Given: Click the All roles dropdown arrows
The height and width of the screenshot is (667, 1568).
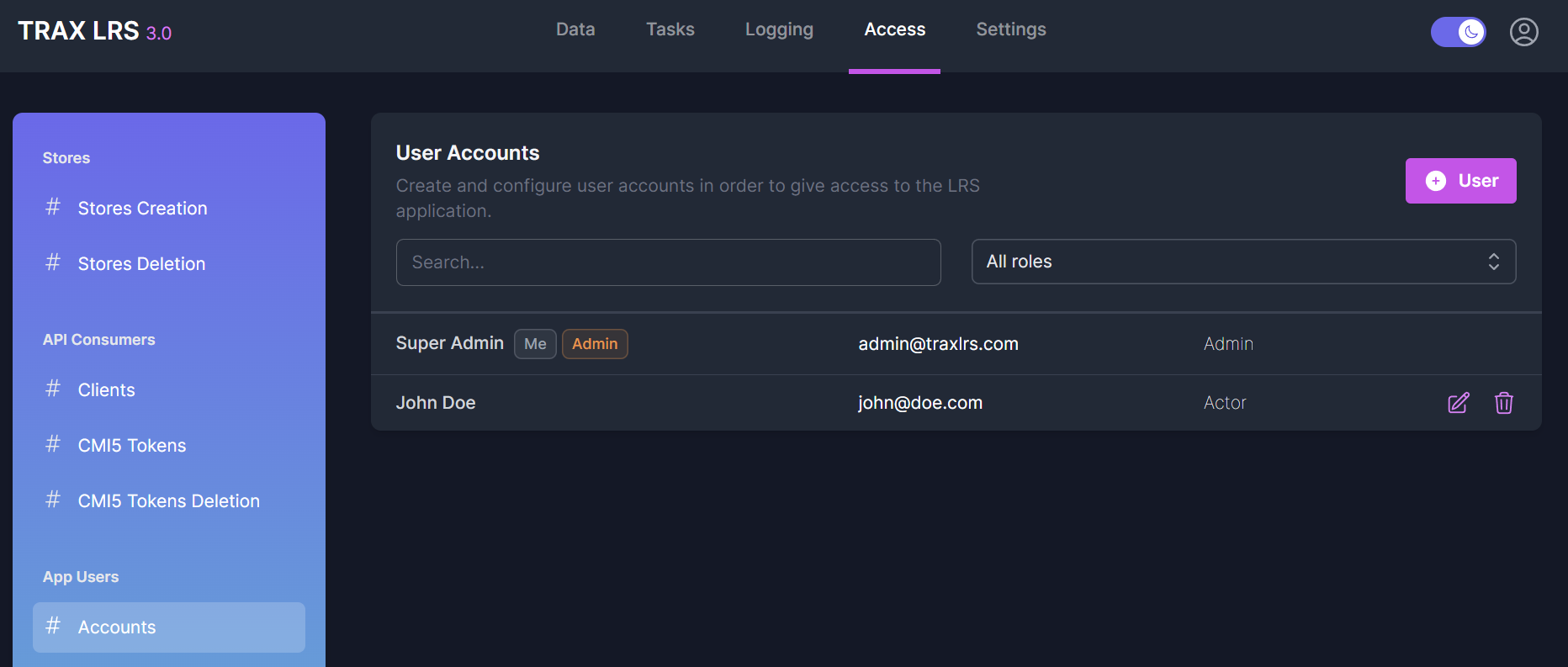Looking at the screenshot, I should (1493, 262).
